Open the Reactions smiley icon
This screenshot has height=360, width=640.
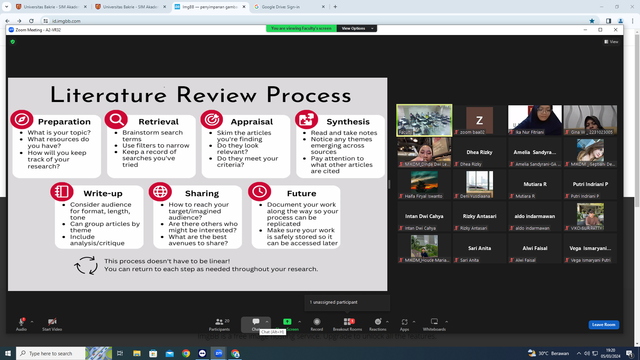tap(378, 322)
